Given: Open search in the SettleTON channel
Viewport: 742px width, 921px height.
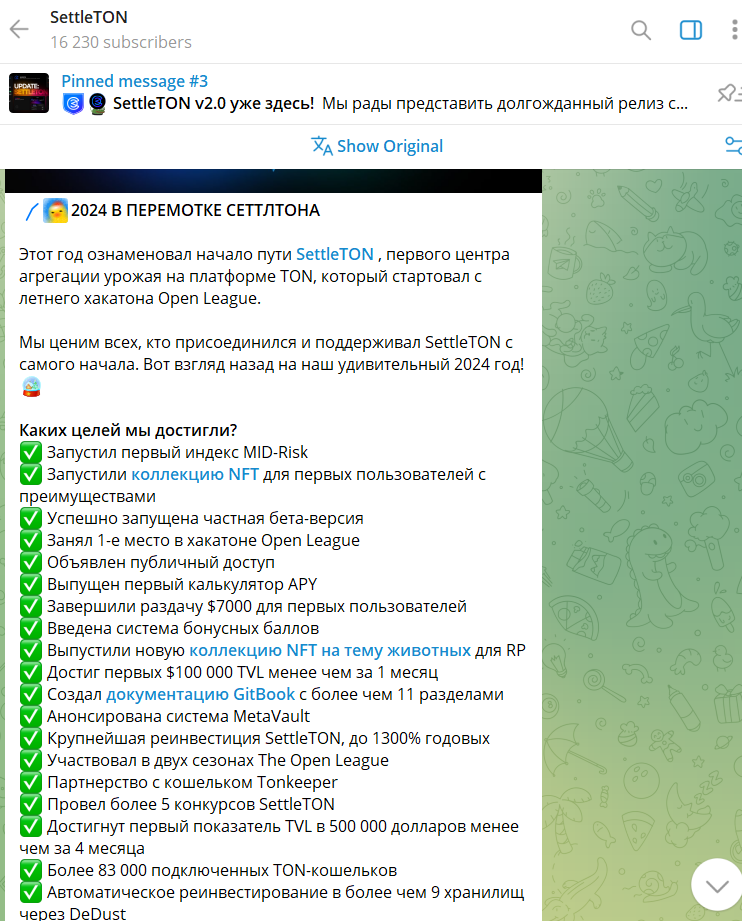Looking at the screenshot, I should coord(640,29).
